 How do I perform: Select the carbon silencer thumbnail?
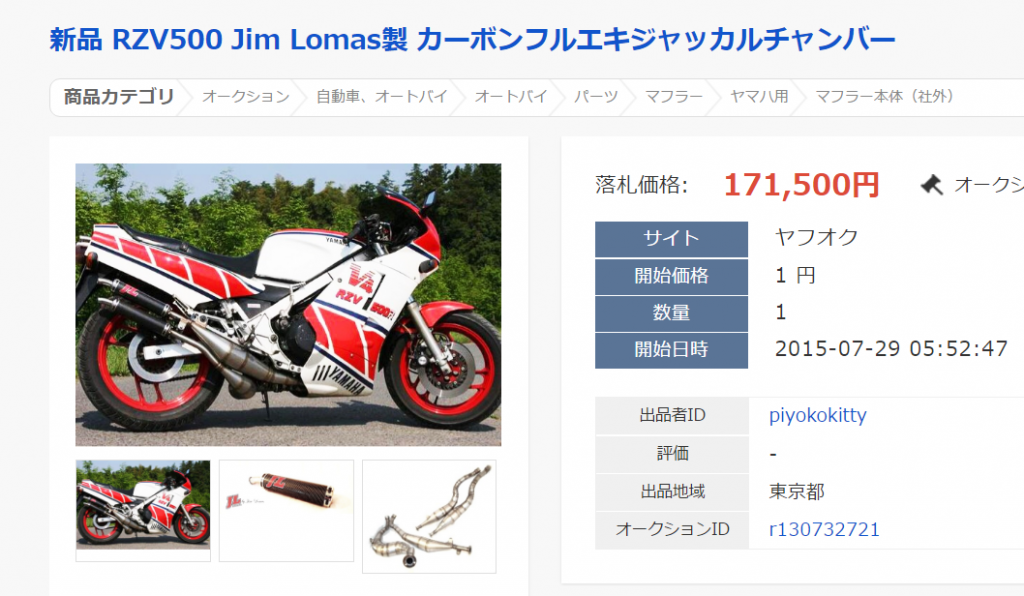click(286, 510)
